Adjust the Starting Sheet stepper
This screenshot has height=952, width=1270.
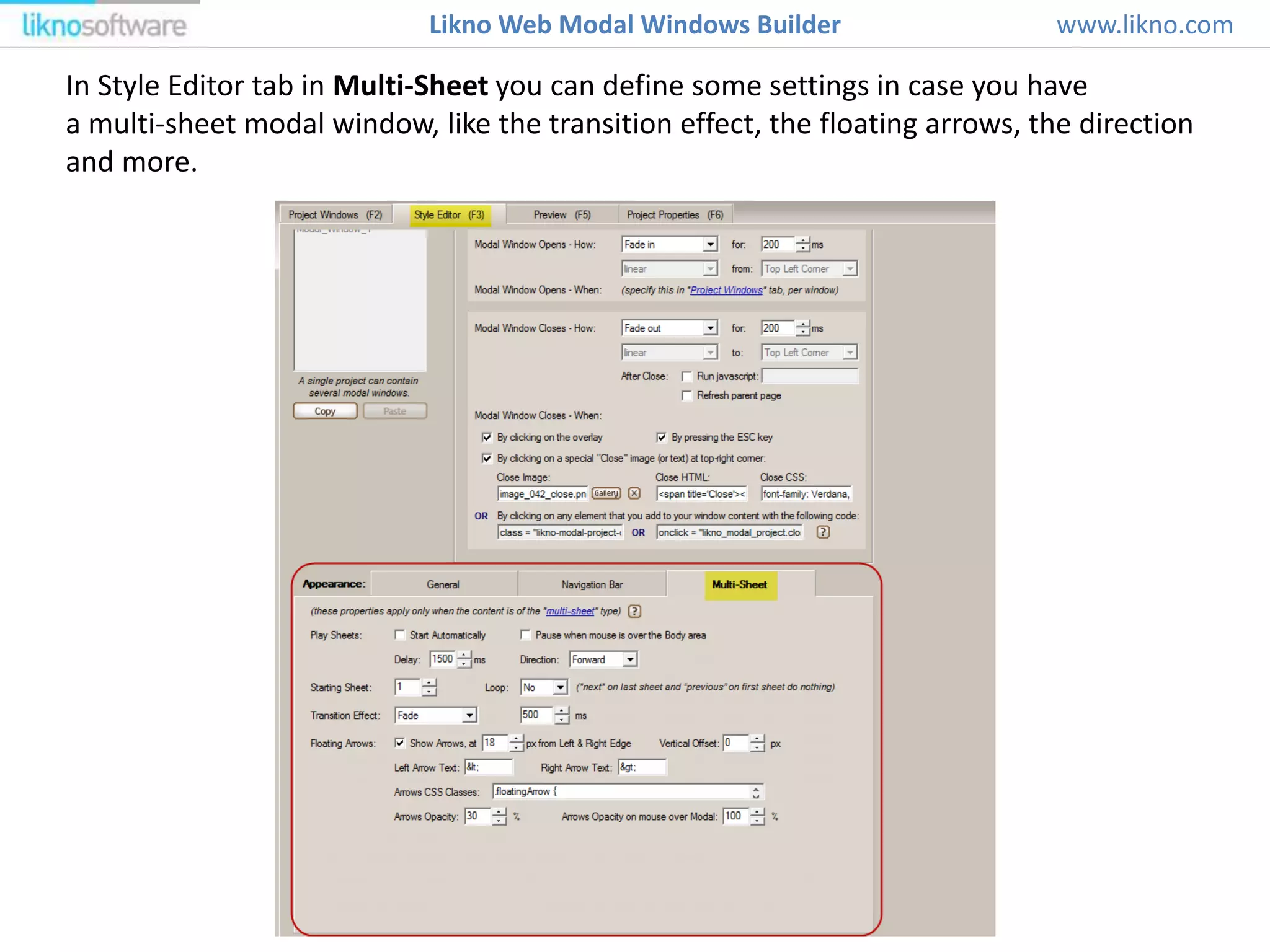pyautogui.click(x=429, y=687)
